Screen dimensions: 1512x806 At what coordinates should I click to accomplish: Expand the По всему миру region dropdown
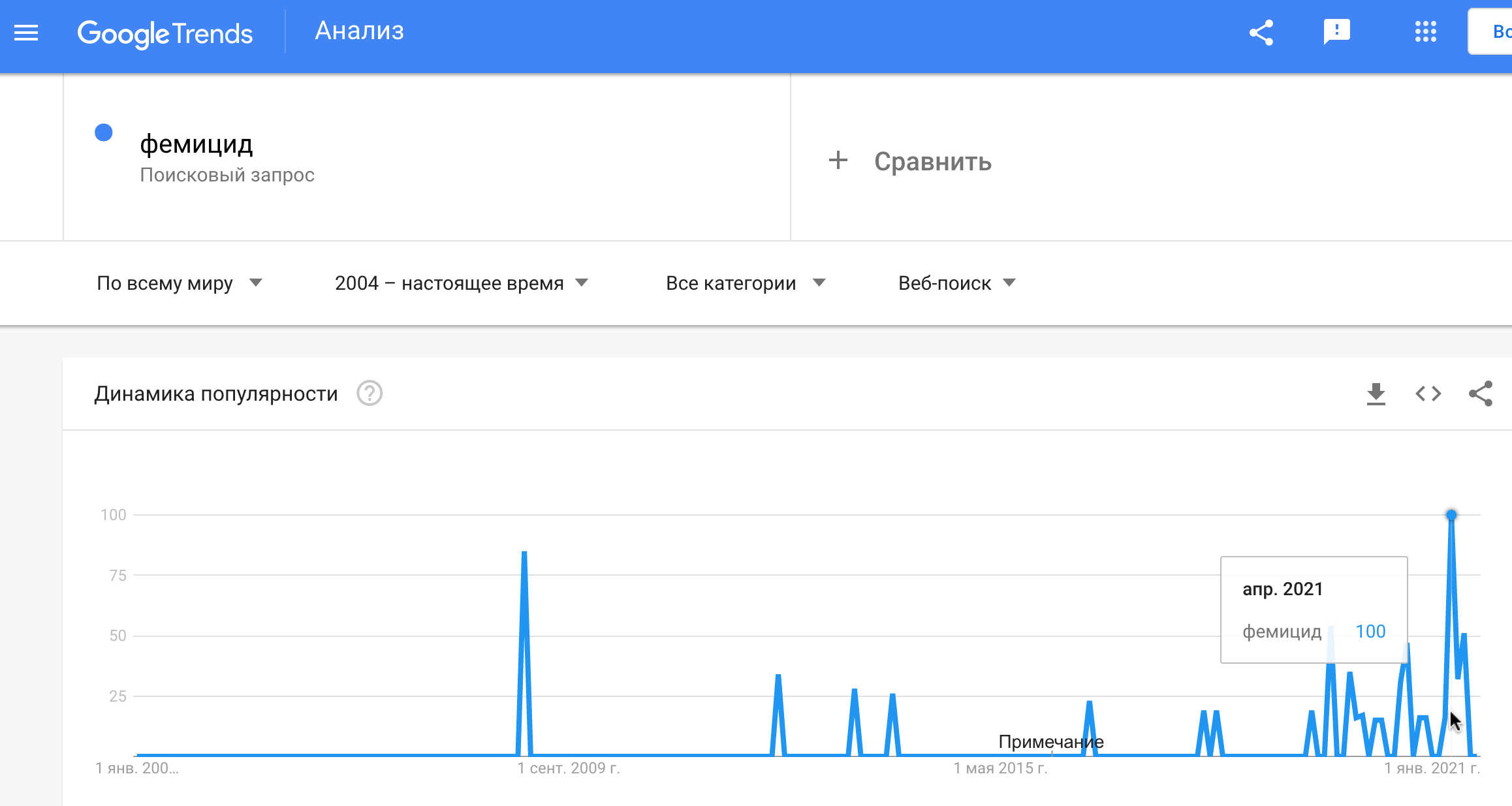180,283
